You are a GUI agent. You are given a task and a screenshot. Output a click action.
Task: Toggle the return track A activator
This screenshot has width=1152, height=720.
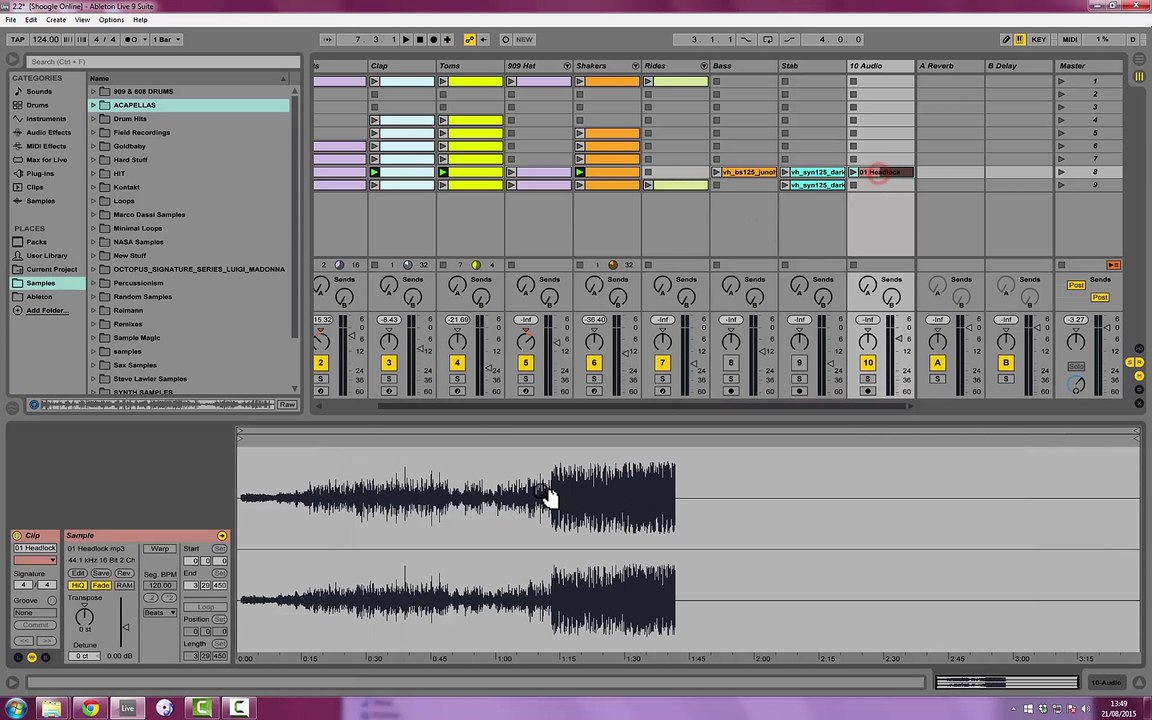click(937, 363)
